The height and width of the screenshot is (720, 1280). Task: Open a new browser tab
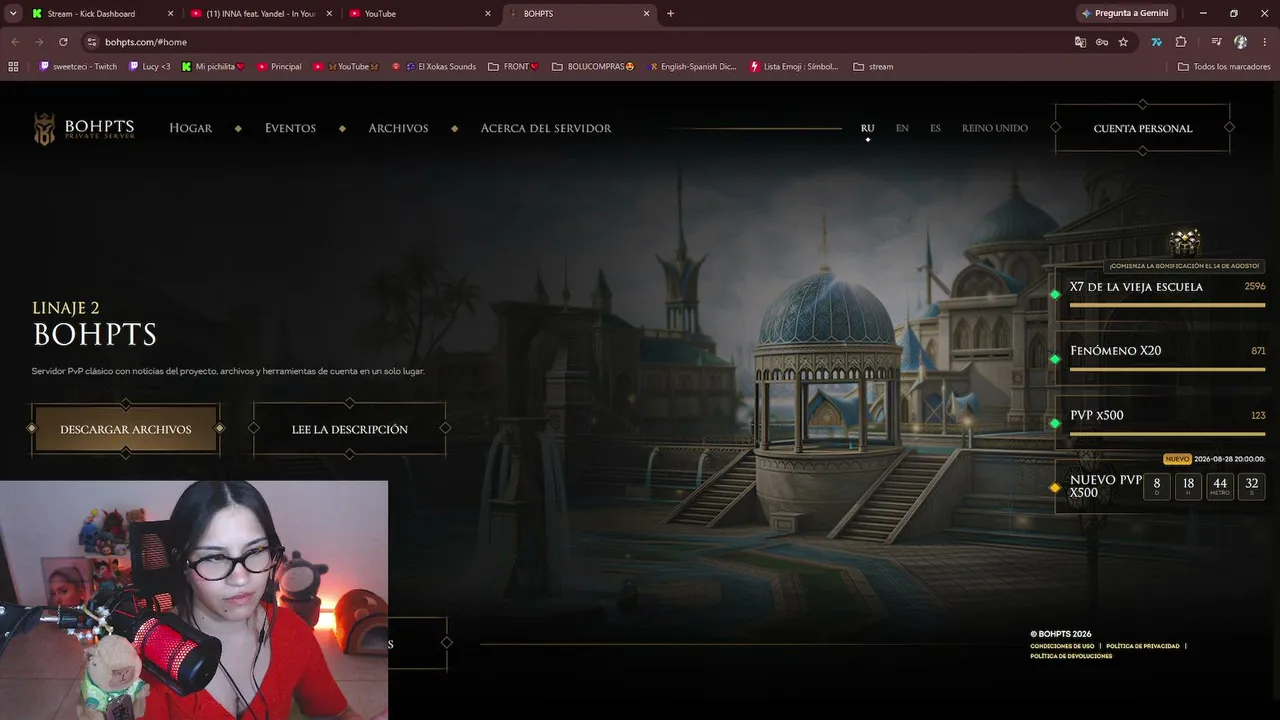point(670,14)
